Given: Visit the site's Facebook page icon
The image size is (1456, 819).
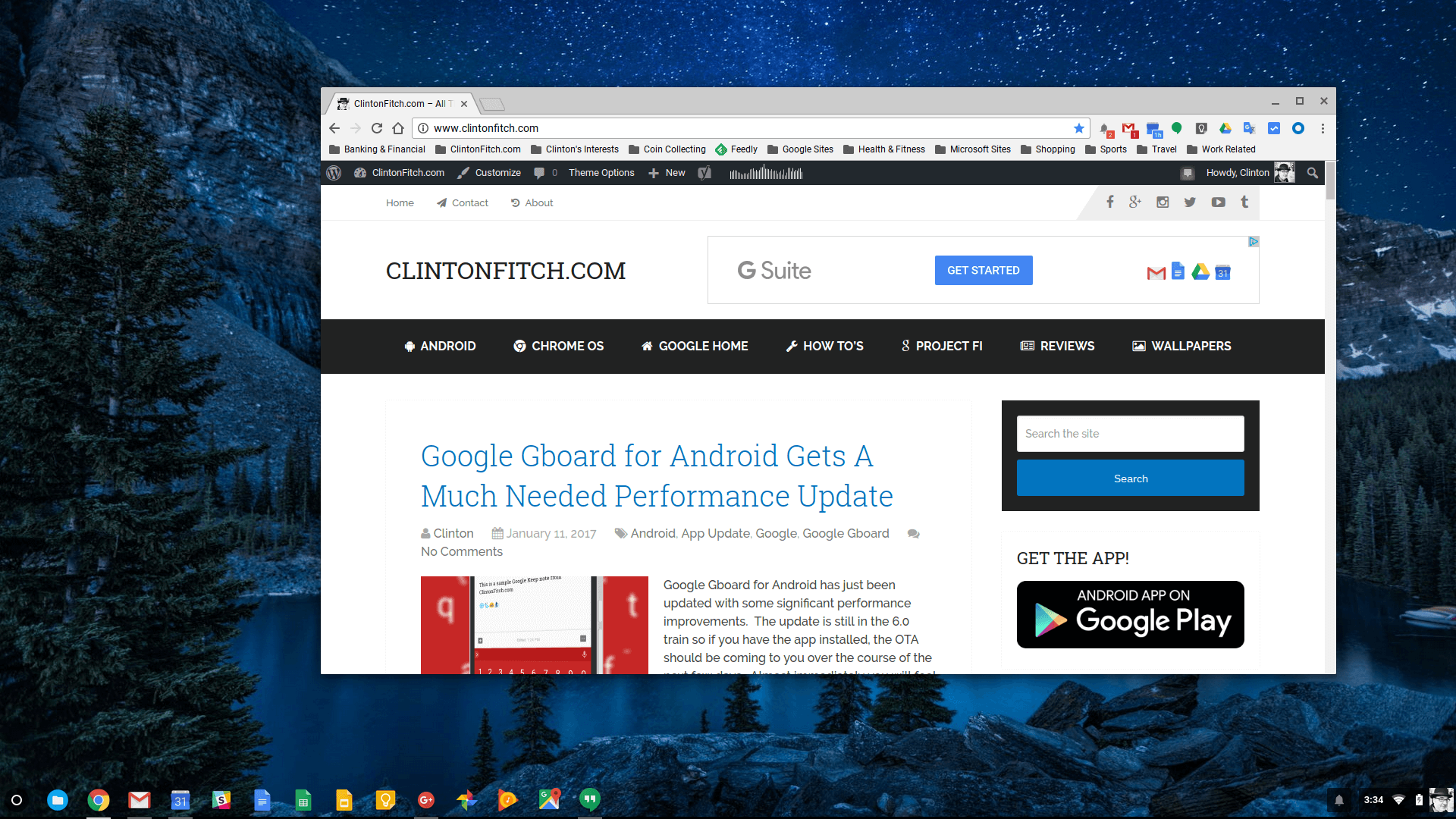Looking at the screenshot, I should [1110, 202].
